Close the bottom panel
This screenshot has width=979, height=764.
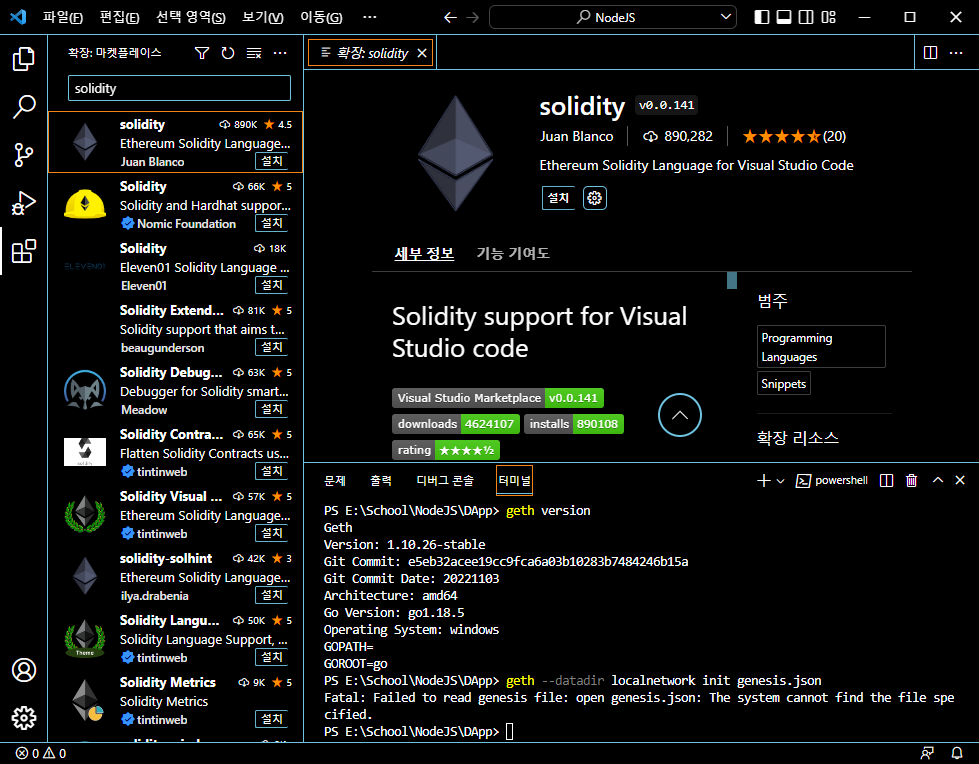960,480
